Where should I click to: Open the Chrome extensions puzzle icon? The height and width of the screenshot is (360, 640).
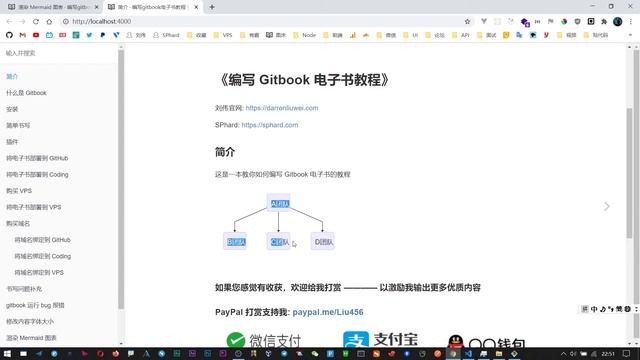pyautogui.click(x=604, y=21)
